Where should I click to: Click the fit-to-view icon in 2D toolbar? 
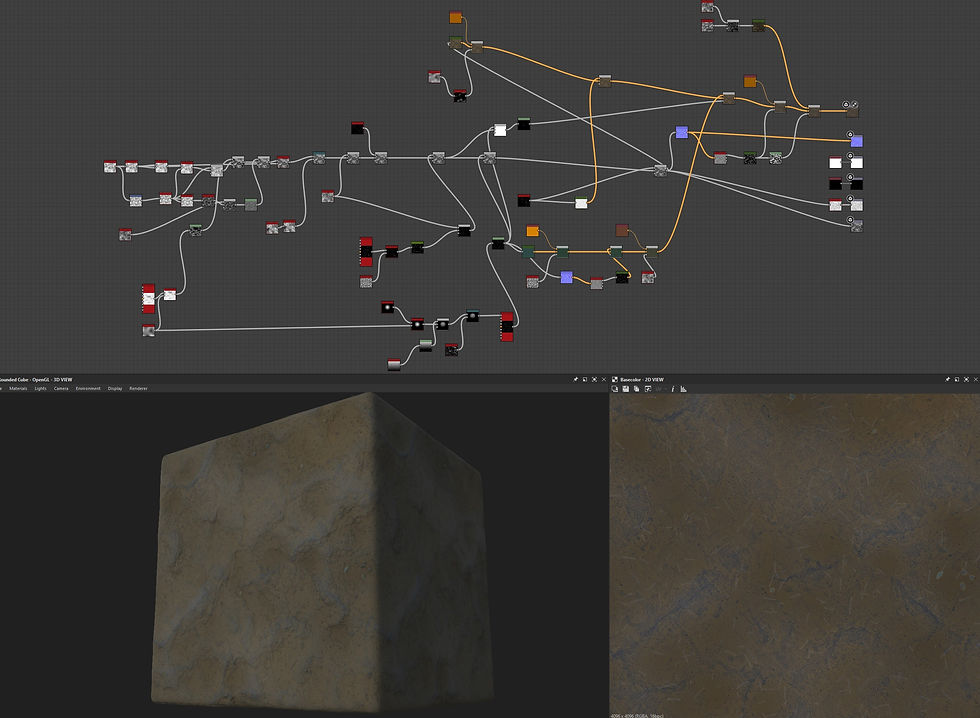coord(648,389)
